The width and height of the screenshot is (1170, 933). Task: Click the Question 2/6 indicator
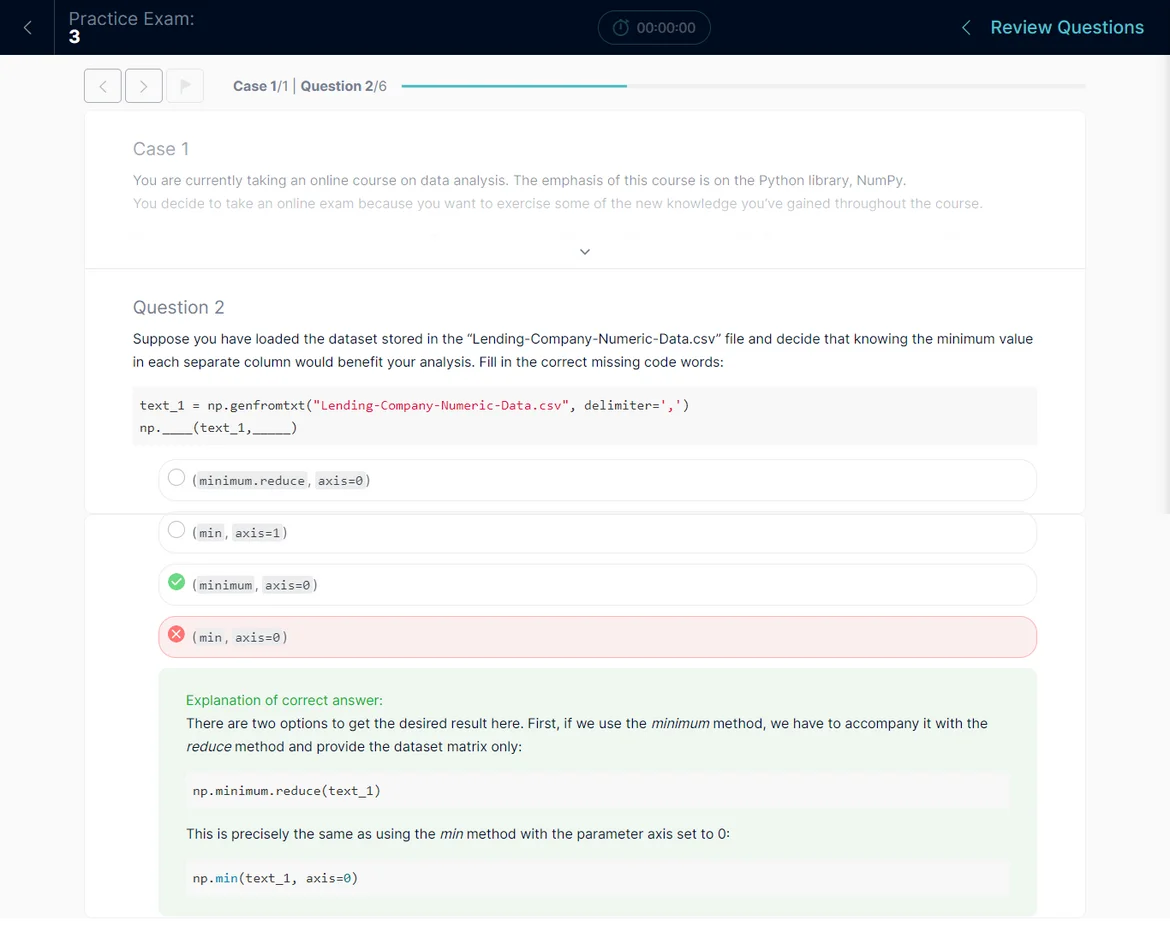(344, 86)
